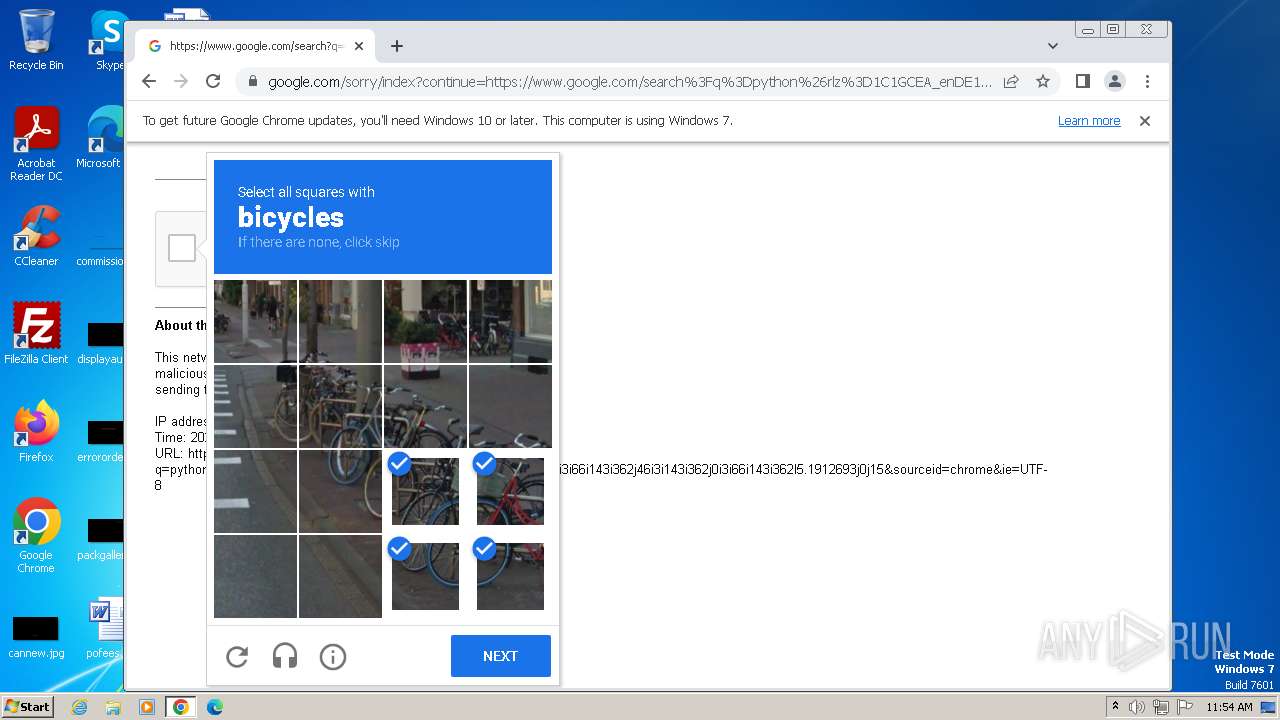
Task: Reload the page in Chrome toolbar
Action: coord(213,81)
